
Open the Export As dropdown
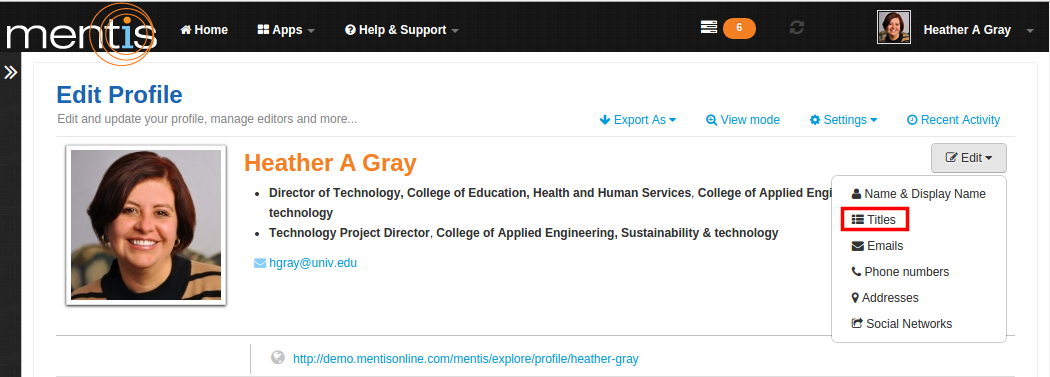pyautogui.click(x=638, y=120)
